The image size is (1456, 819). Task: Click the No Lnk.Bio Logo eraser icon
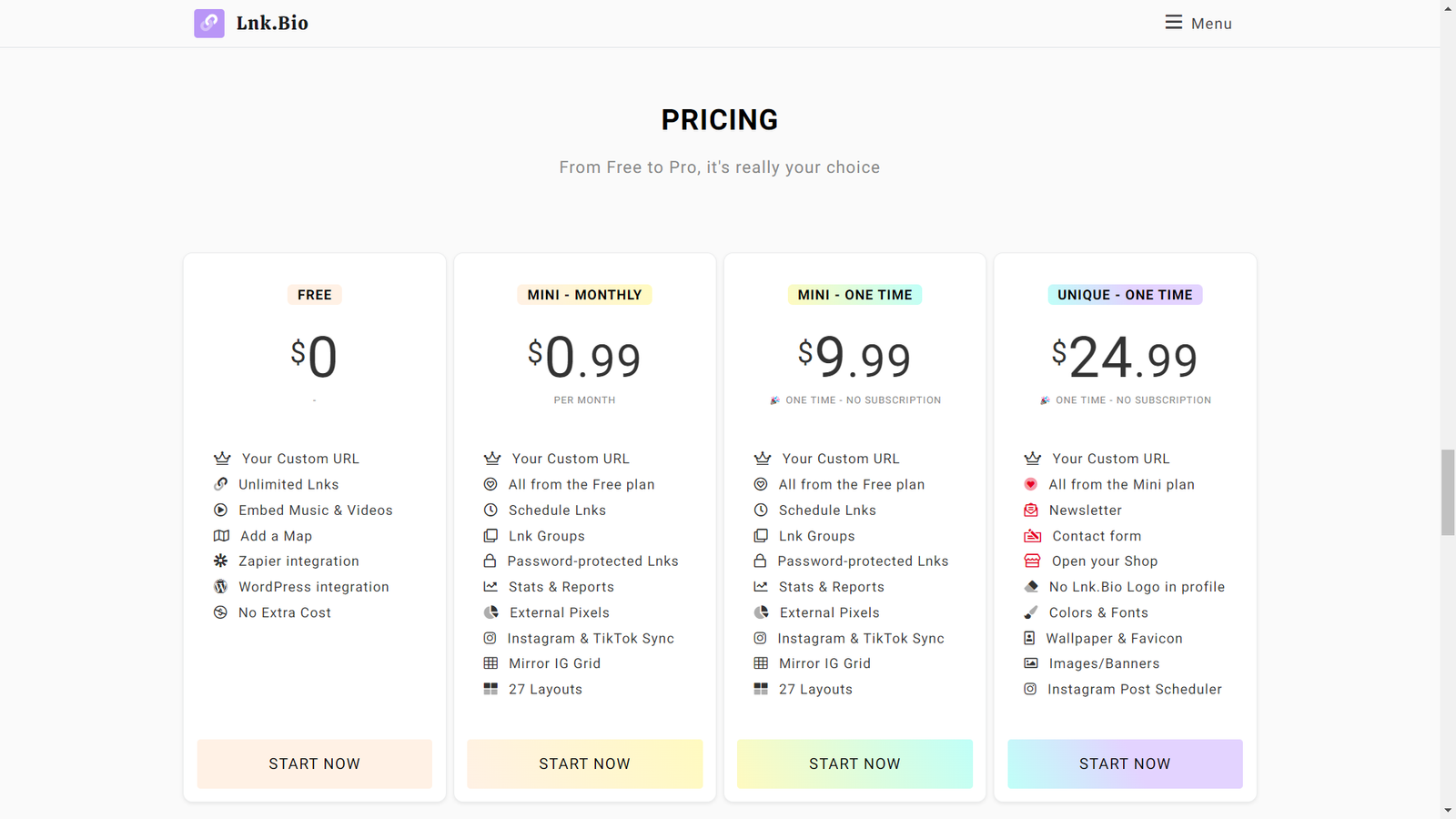(x=1031, y=587)
